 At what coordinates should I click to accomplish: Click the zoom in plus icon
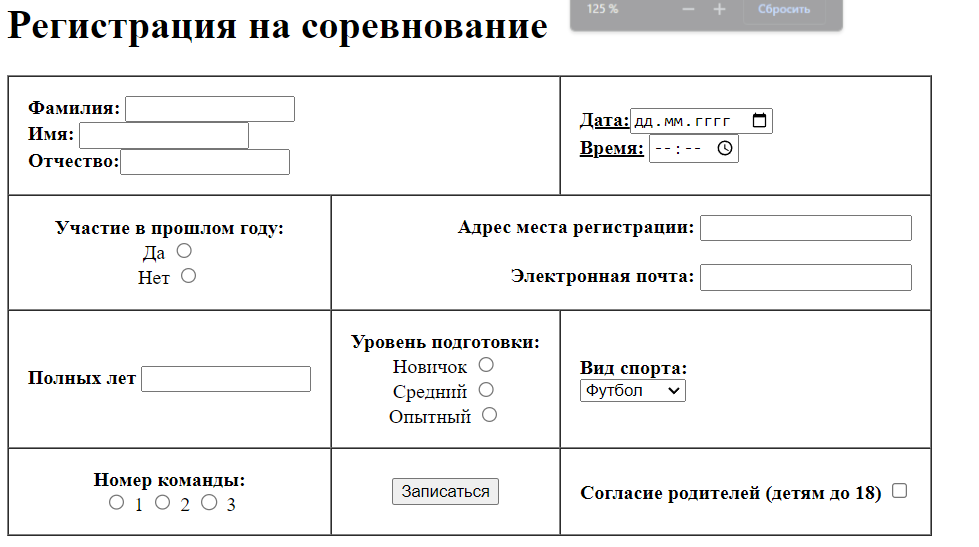(x=719, y=9)
